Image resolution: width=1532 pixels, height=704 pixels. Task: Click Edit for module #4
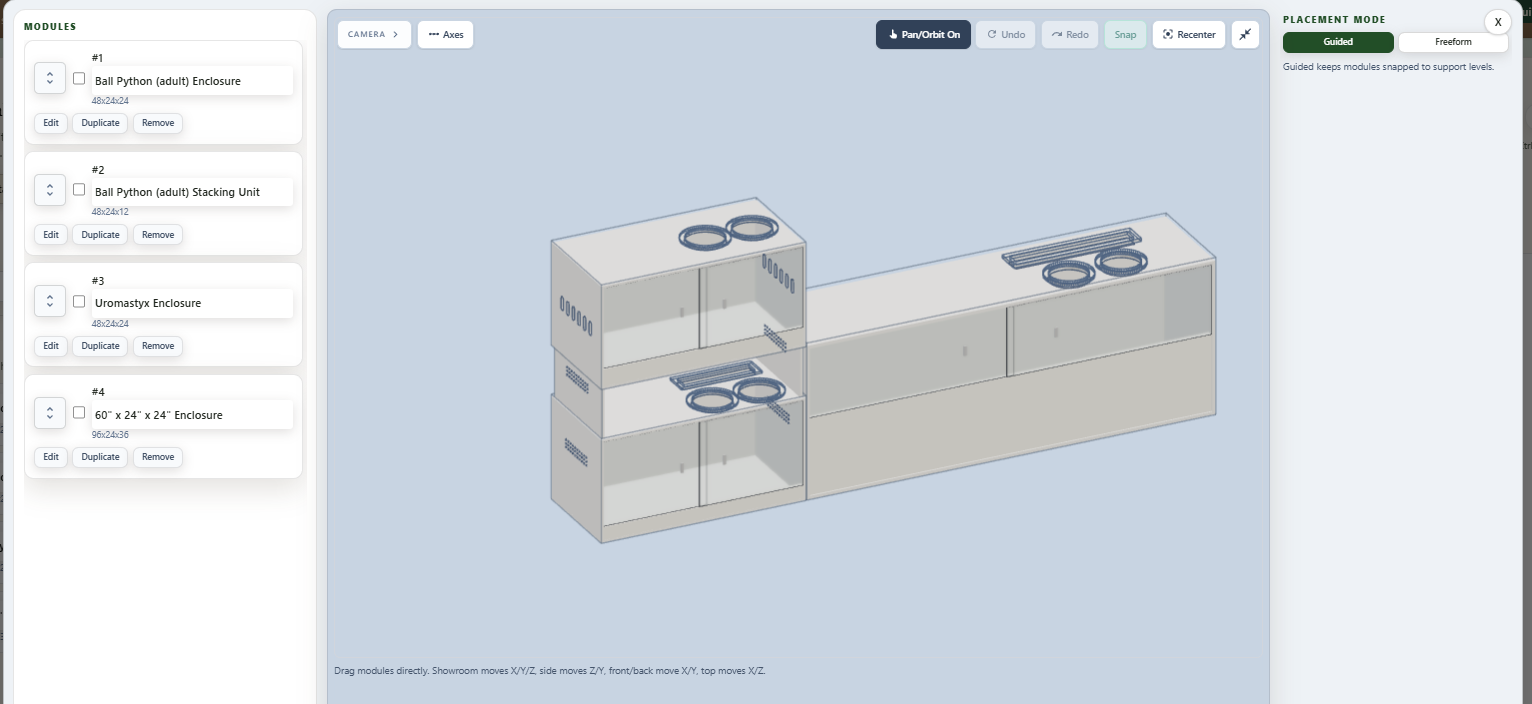pos(51,457)
